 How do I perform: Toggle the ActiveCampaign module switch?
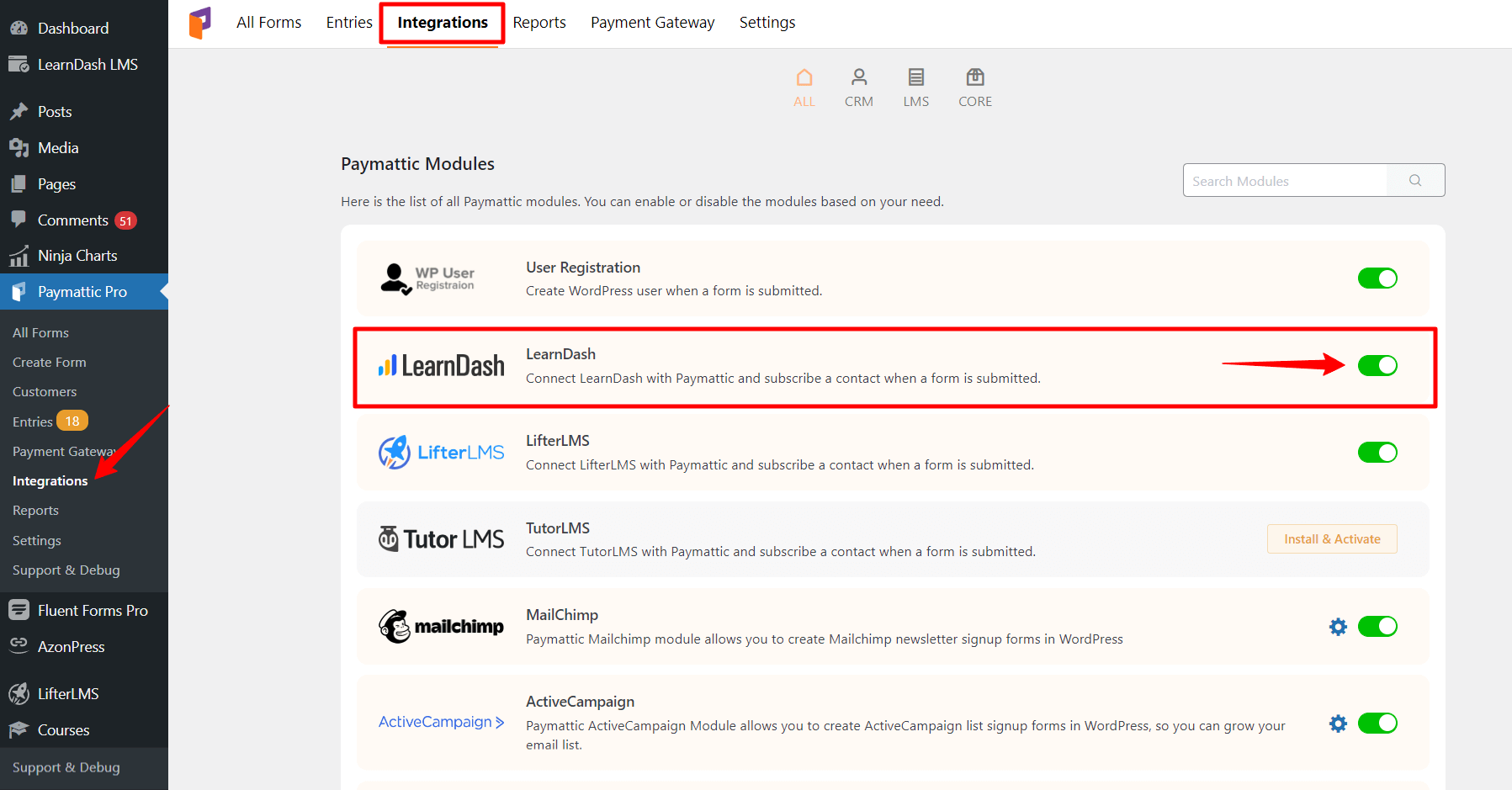click(x=1377, y=724)
